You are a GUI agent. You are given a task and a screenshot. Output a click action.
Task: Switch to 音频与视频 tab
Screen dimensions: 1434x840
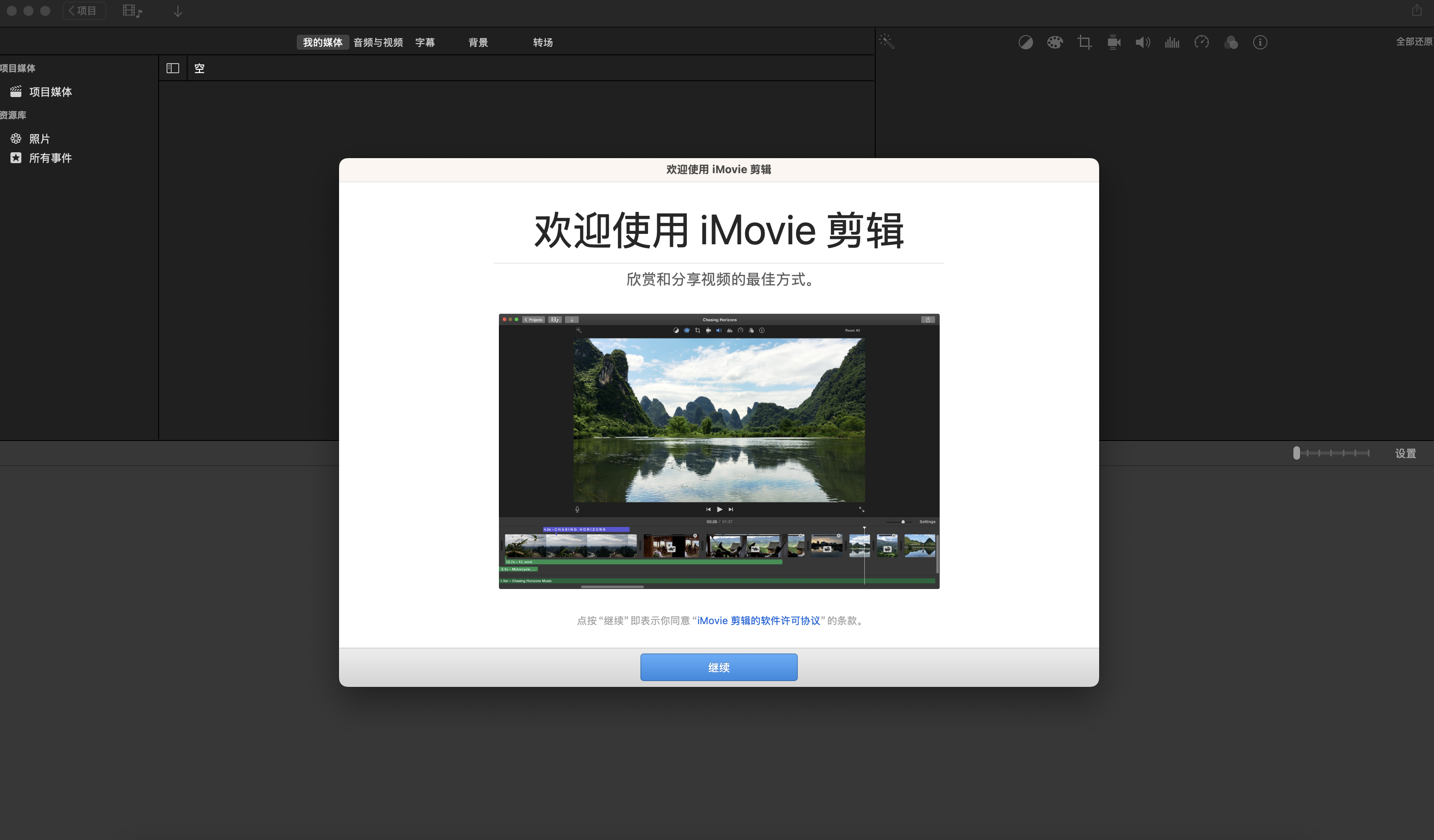(x=378, y=43)
